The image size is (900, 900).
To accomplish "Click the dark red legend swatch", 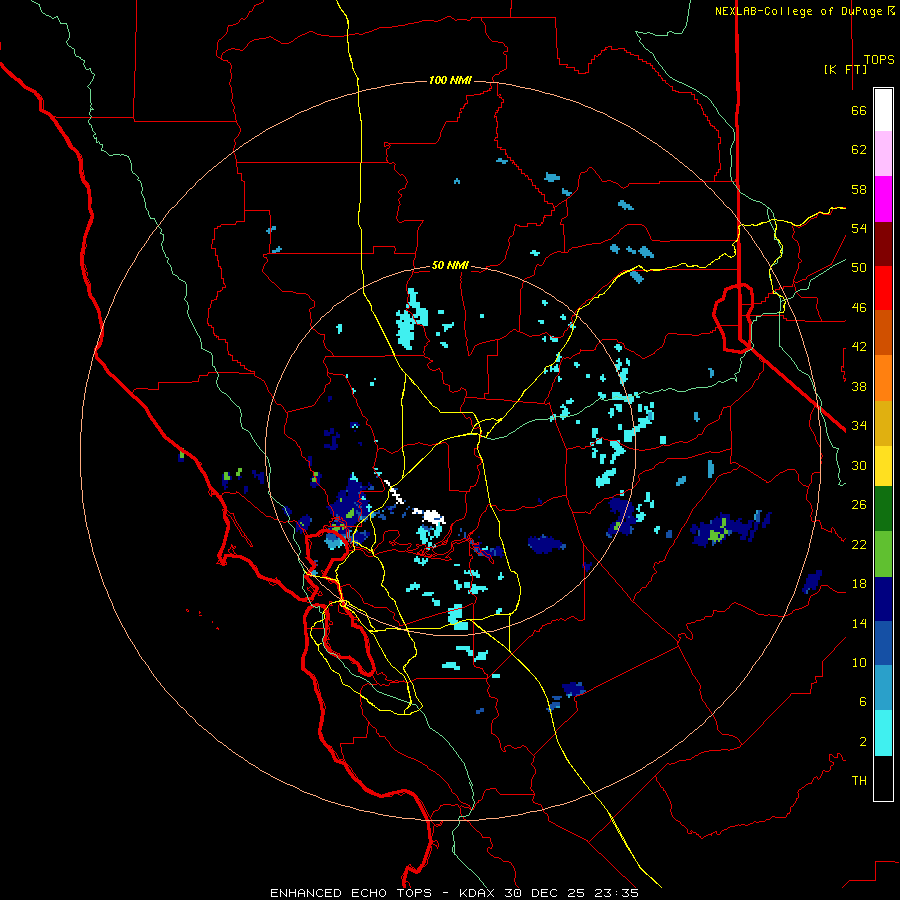I will 883,243.
